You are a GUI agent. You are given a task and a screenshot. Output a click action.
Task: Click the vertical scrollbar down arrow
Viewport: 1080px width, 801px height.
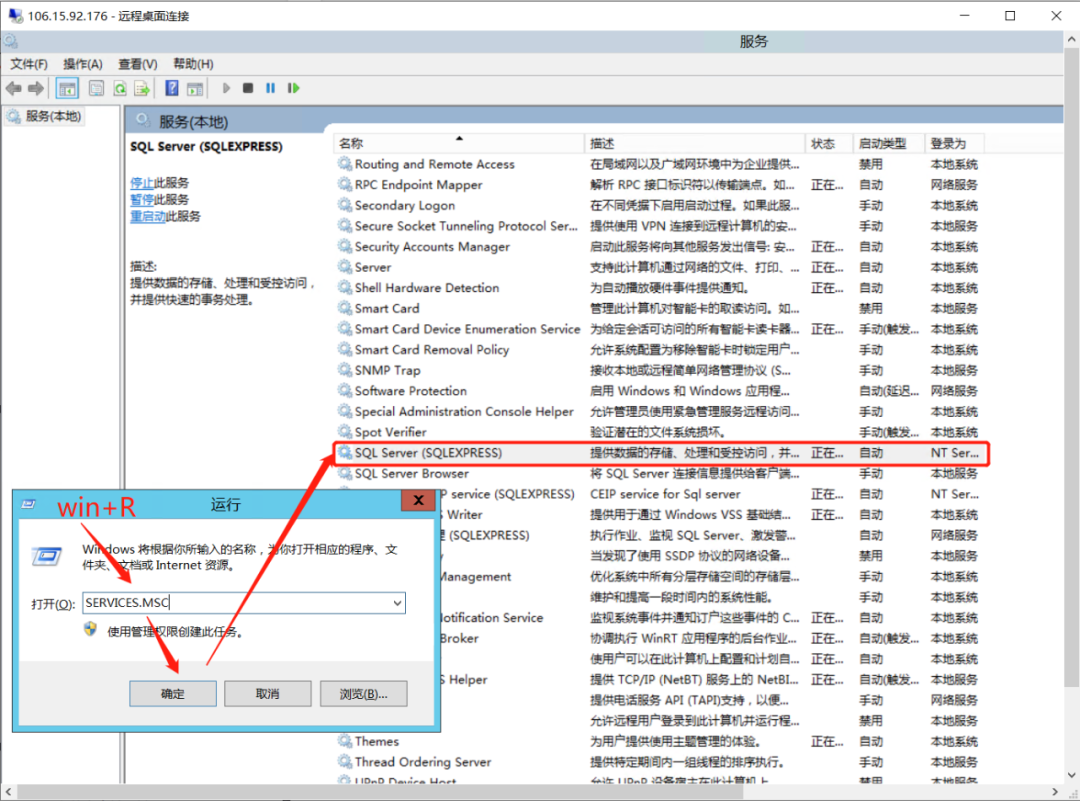pyautogui.click(x=1071, y=775)
